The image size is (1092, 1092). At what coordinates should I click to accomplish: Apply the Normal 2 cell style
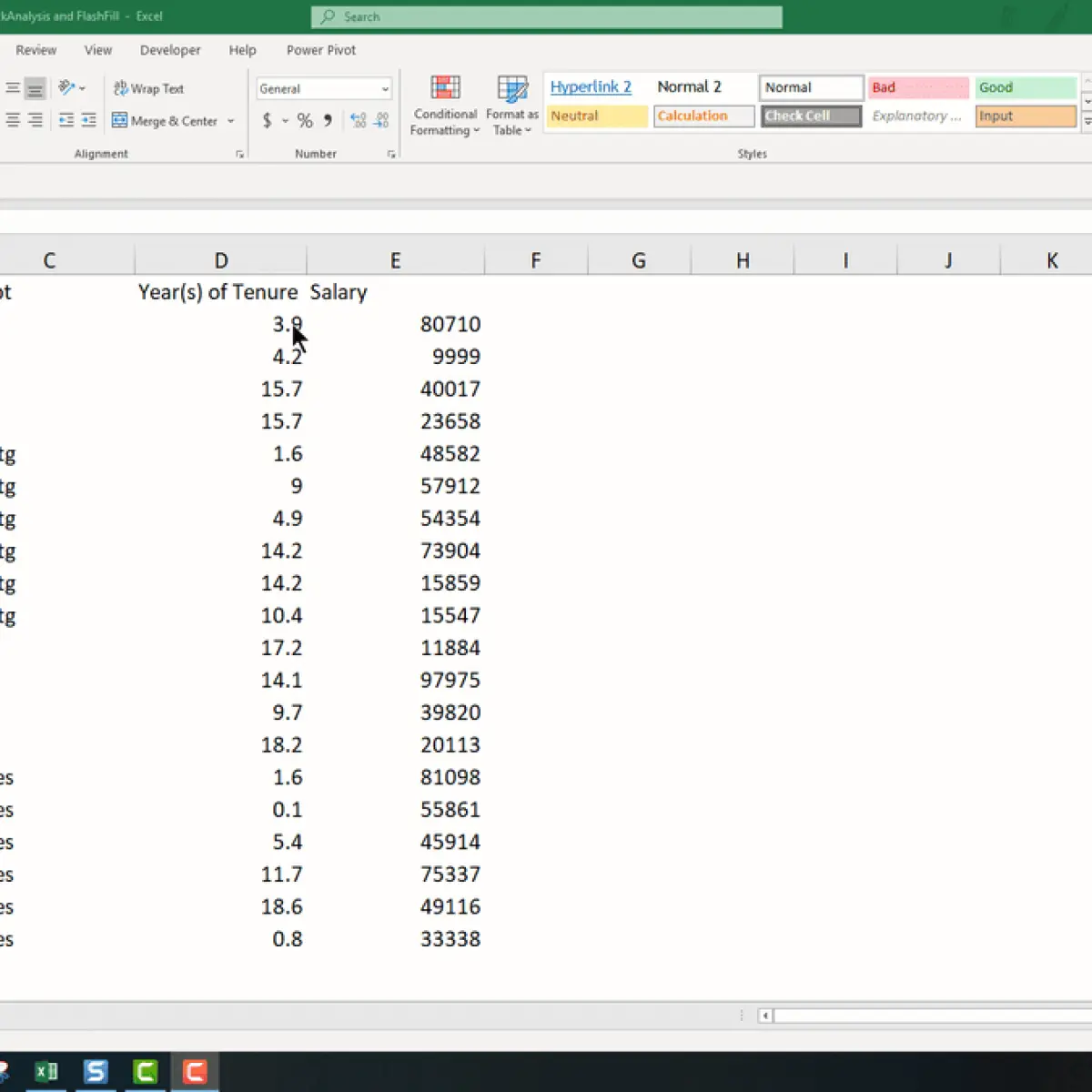(x=703, y=87)
